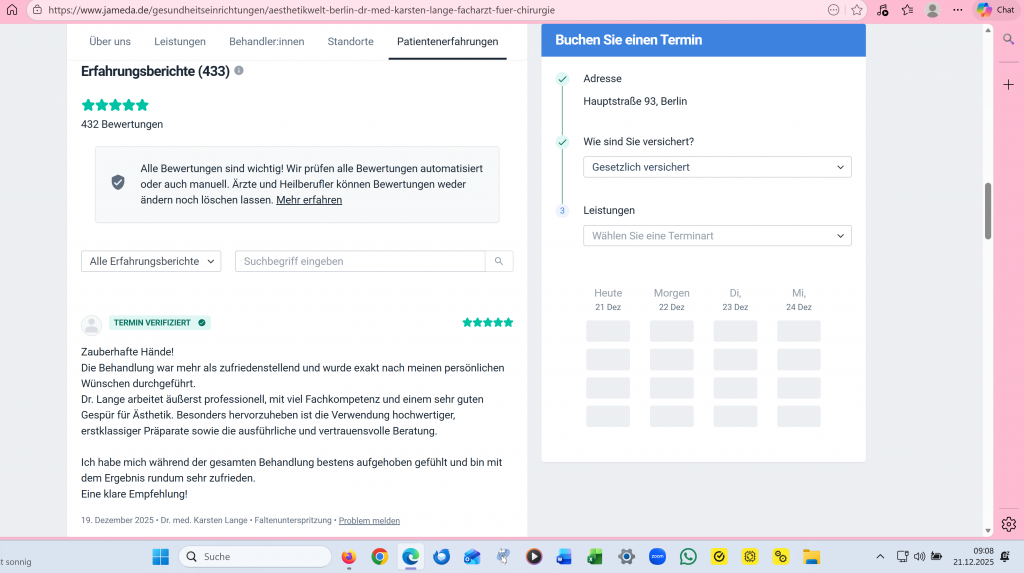The width and height of the screenshot is (1024, 573).
Task: Open Edge sidebar settings gear icon
Action: [x=1008, y=524]
